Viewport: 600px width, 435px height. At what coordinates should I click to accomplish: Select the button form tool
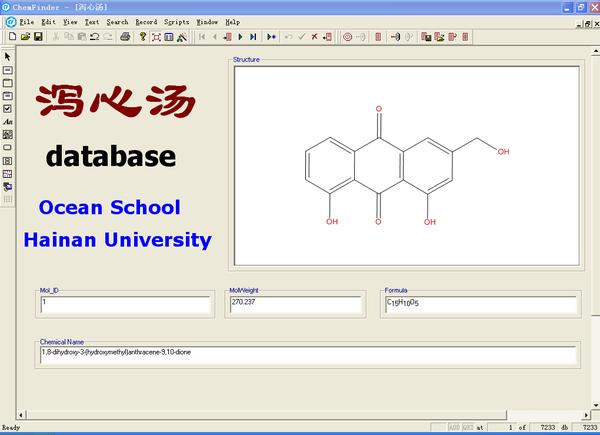point(8,147)
